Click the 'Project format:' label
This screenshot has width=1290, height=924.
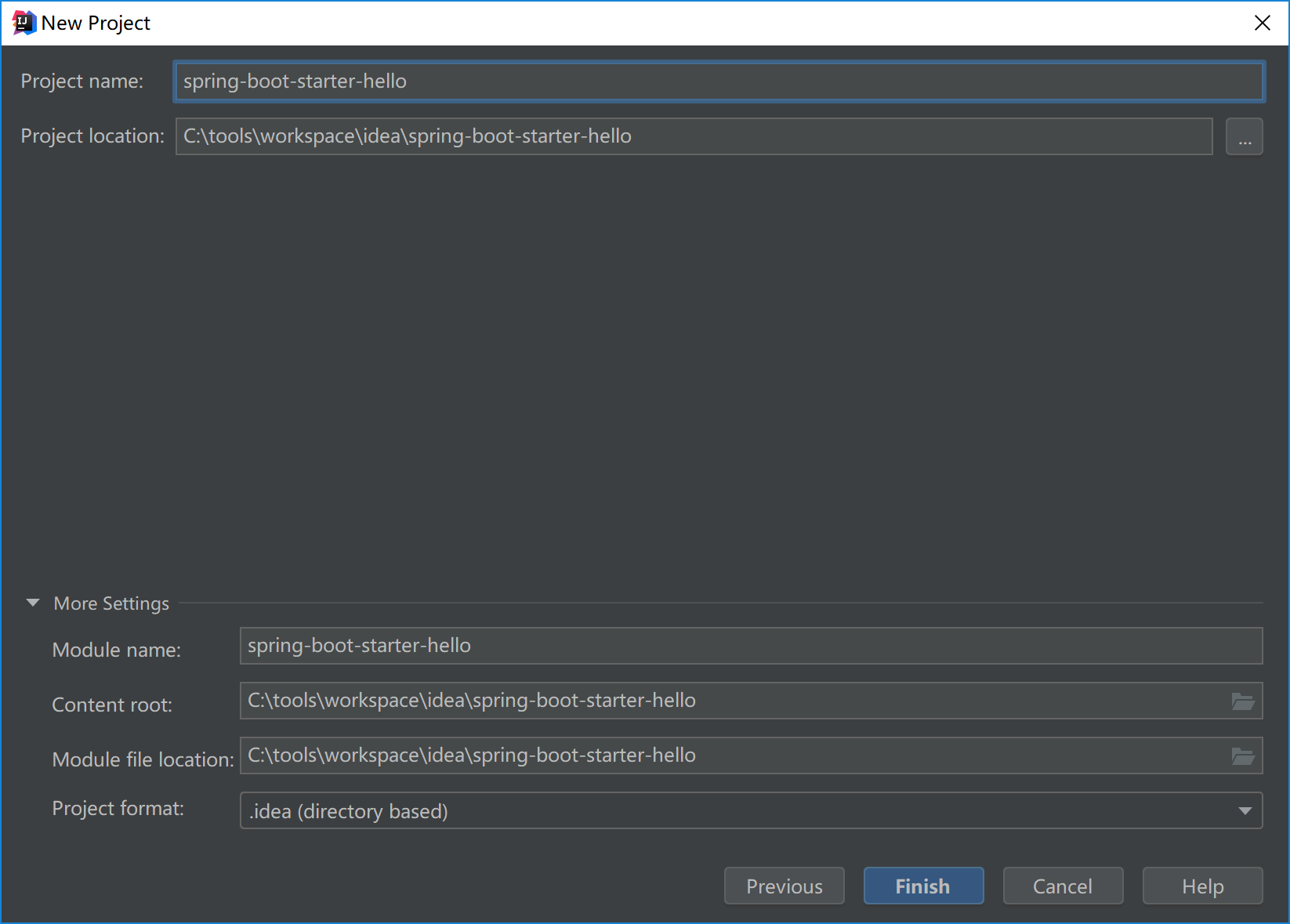click(x=118, y=808)
